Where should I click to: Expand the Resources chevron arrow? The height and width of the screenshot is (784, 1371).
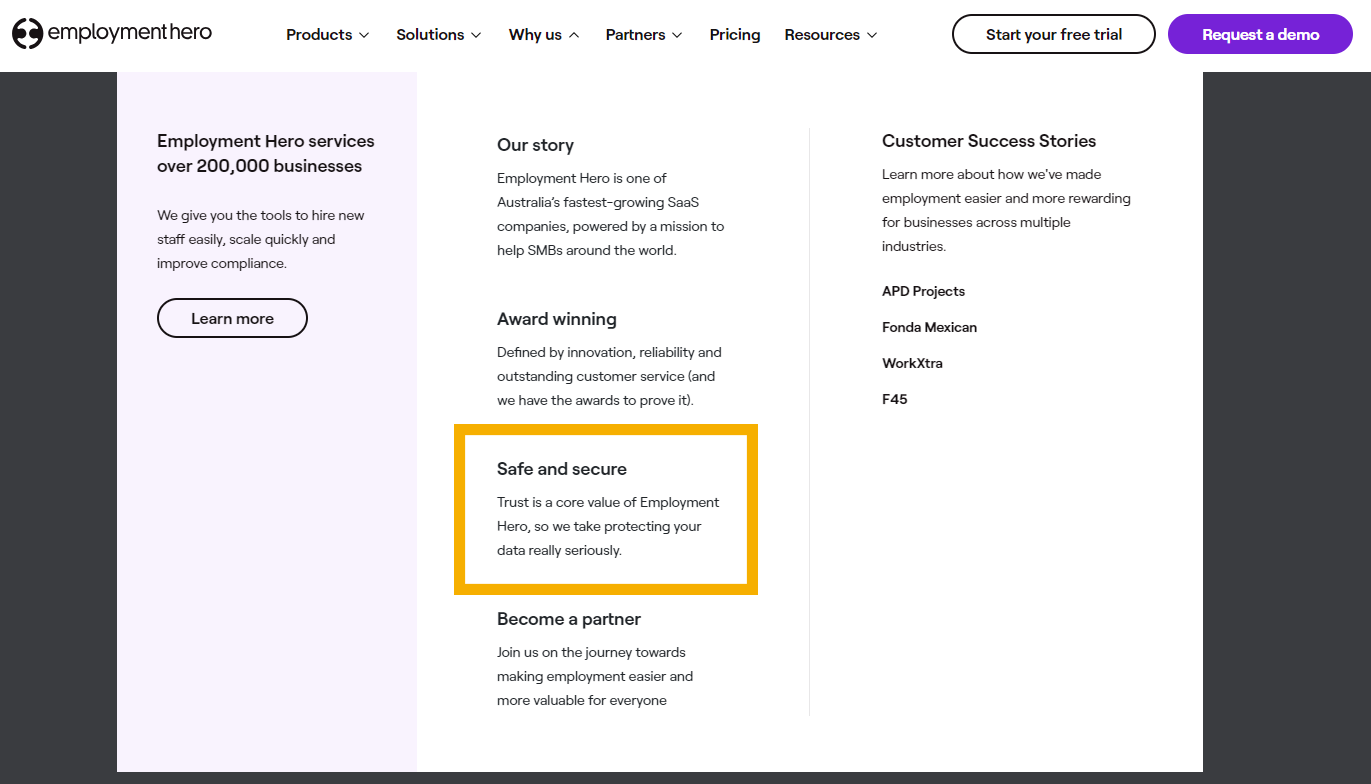click(x=872, y=35)
